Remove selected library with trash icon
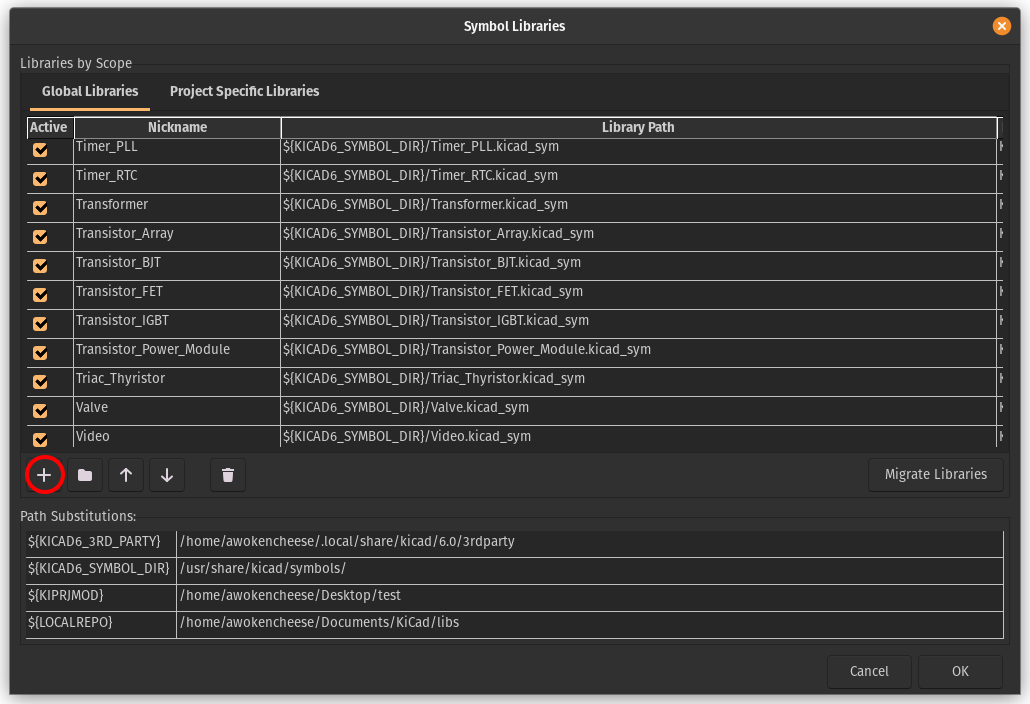 pyautogui.click(x=228, y=475)
